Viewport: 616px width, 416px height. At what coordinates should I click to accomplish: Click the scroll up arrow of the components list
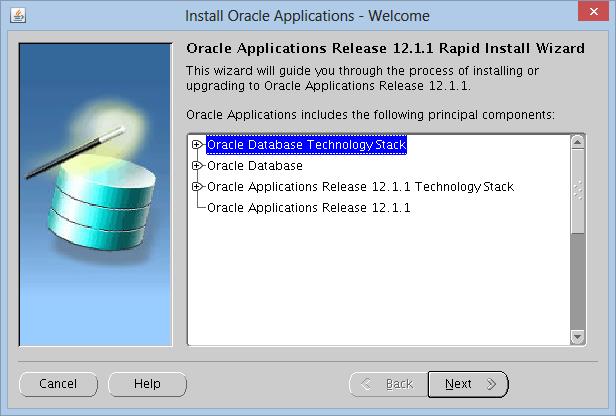578,142
